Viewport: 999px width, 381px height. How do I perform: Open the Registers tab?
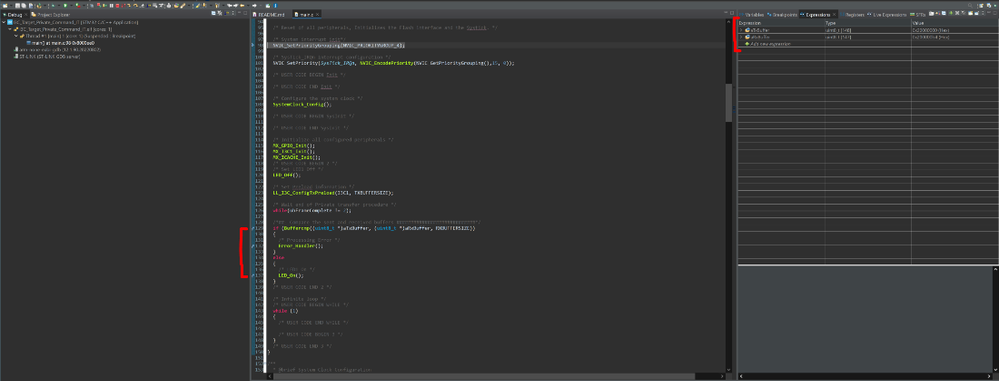click(851, 14)
